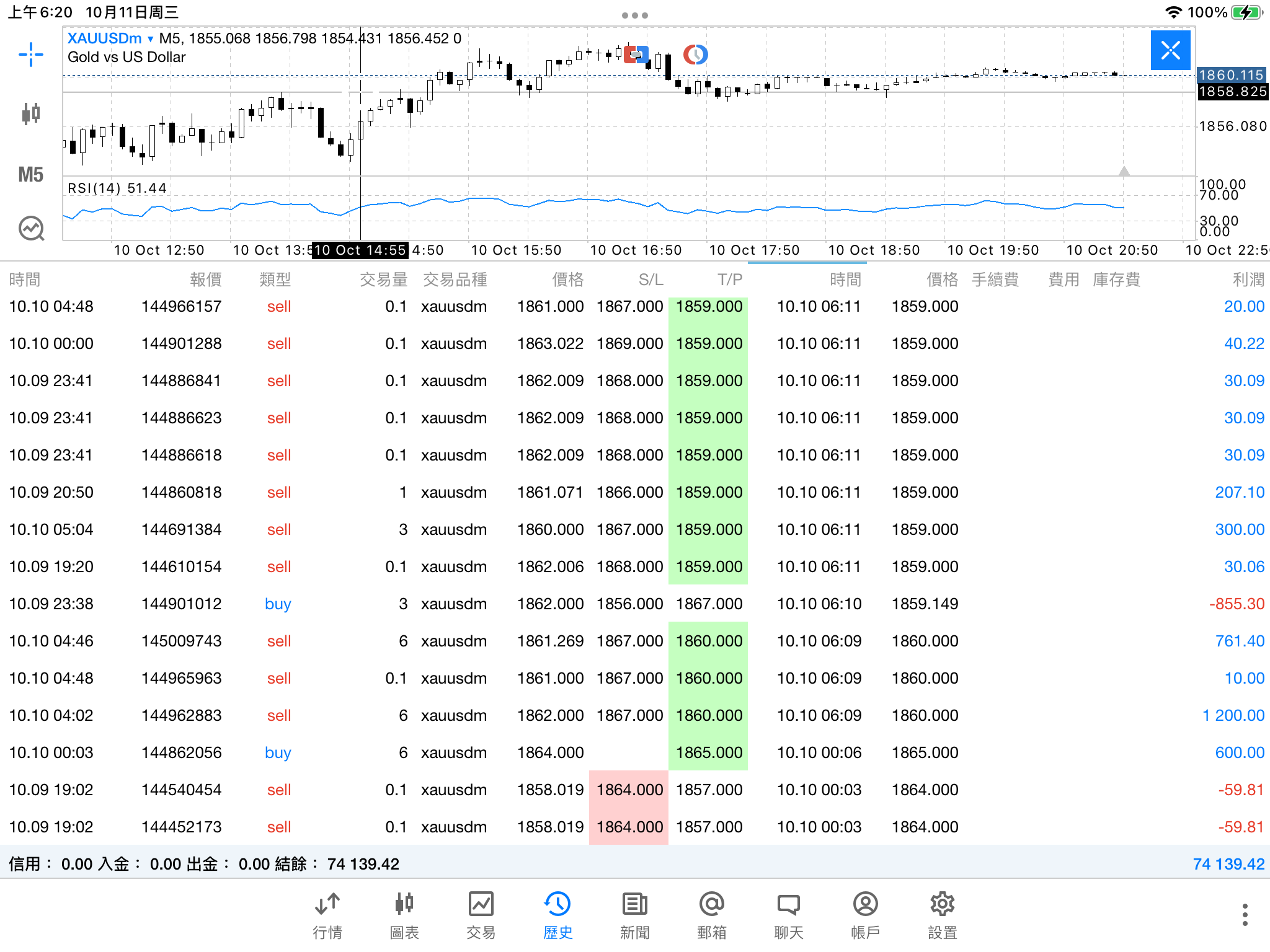Tap the 1860.115 price label on scale
The image size is (1270, 952).
point(1231,75)
